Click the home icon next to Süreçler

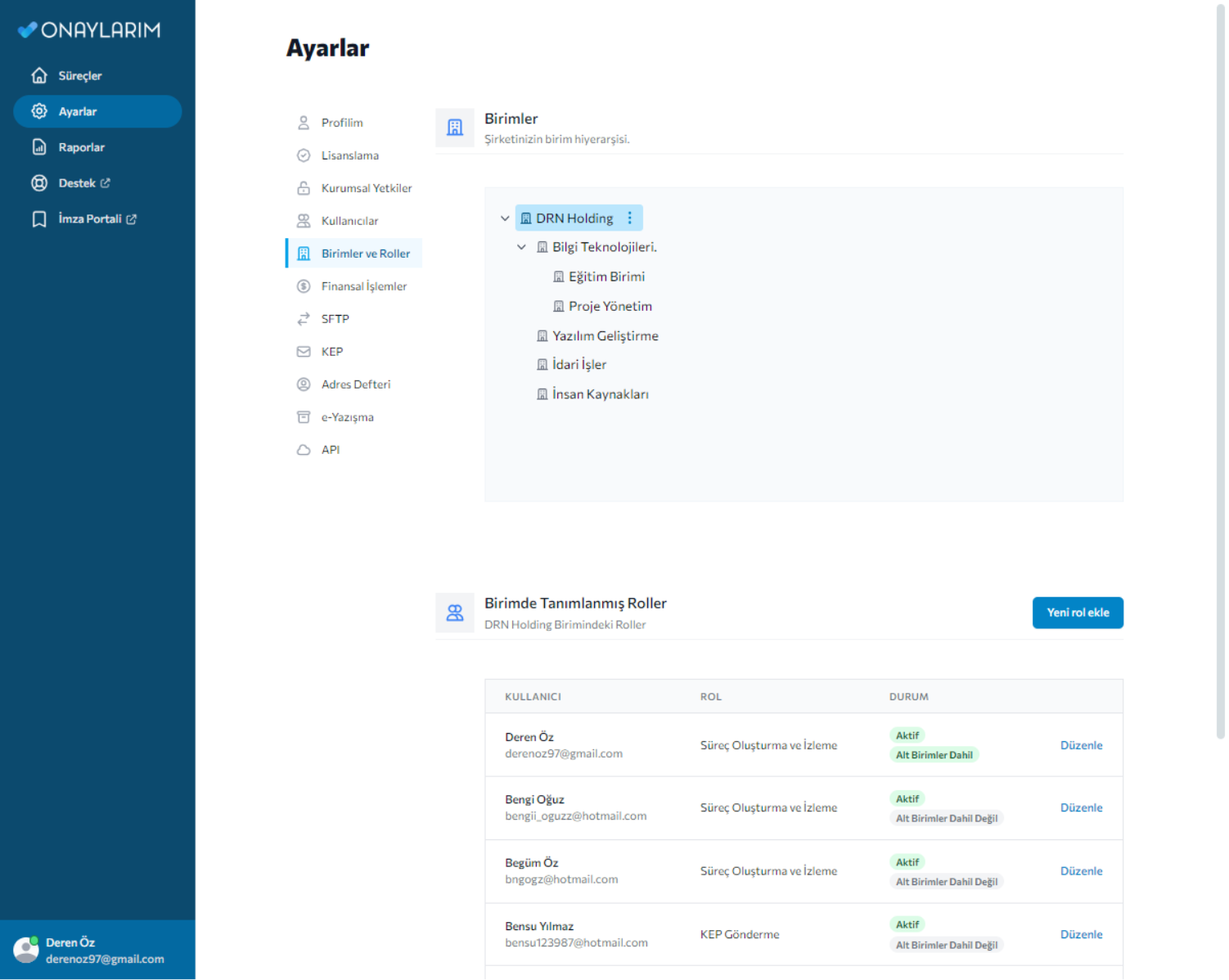pos(39,75)
